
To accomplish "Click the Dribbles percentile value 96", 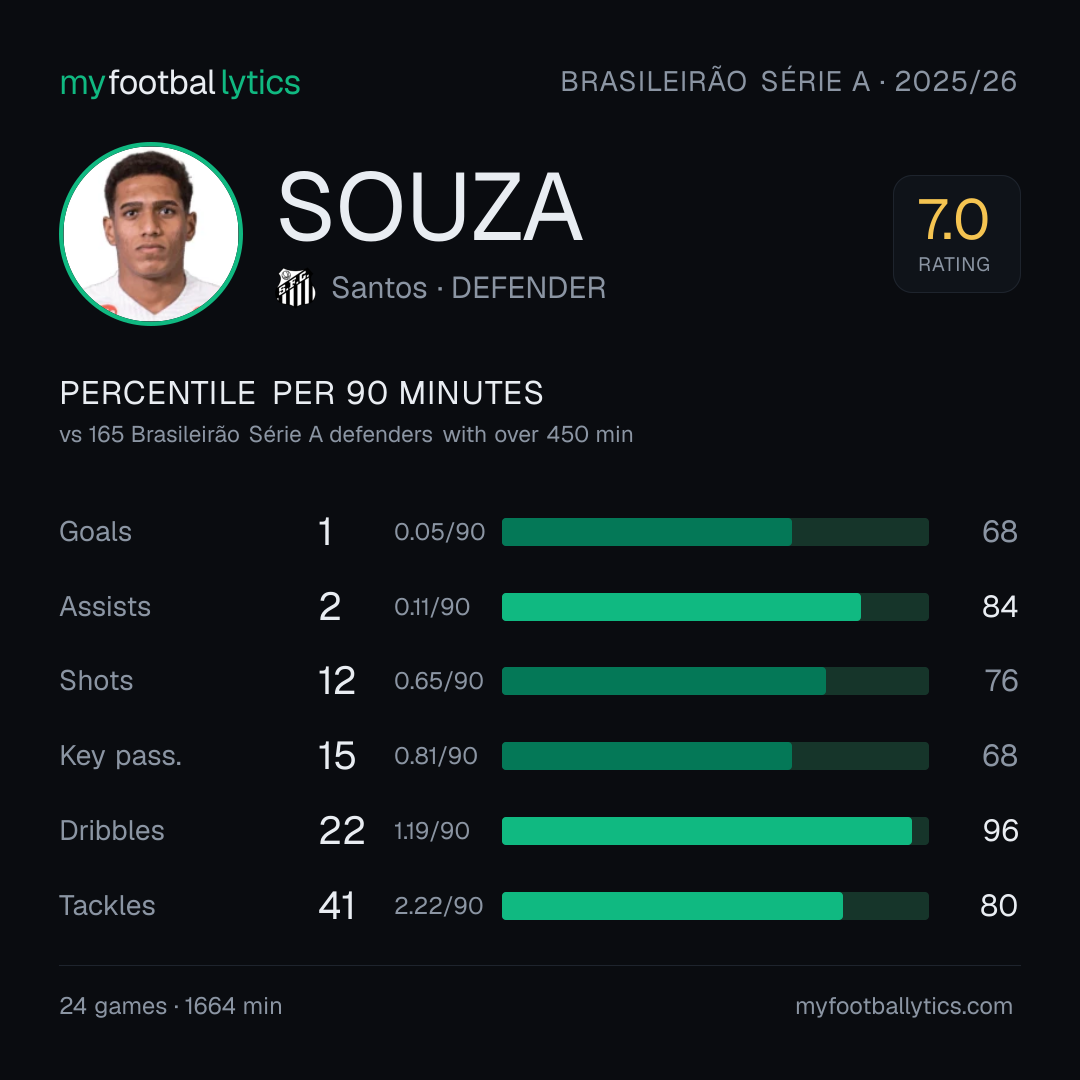I will pyautogui.click(x=1000, y=831).
